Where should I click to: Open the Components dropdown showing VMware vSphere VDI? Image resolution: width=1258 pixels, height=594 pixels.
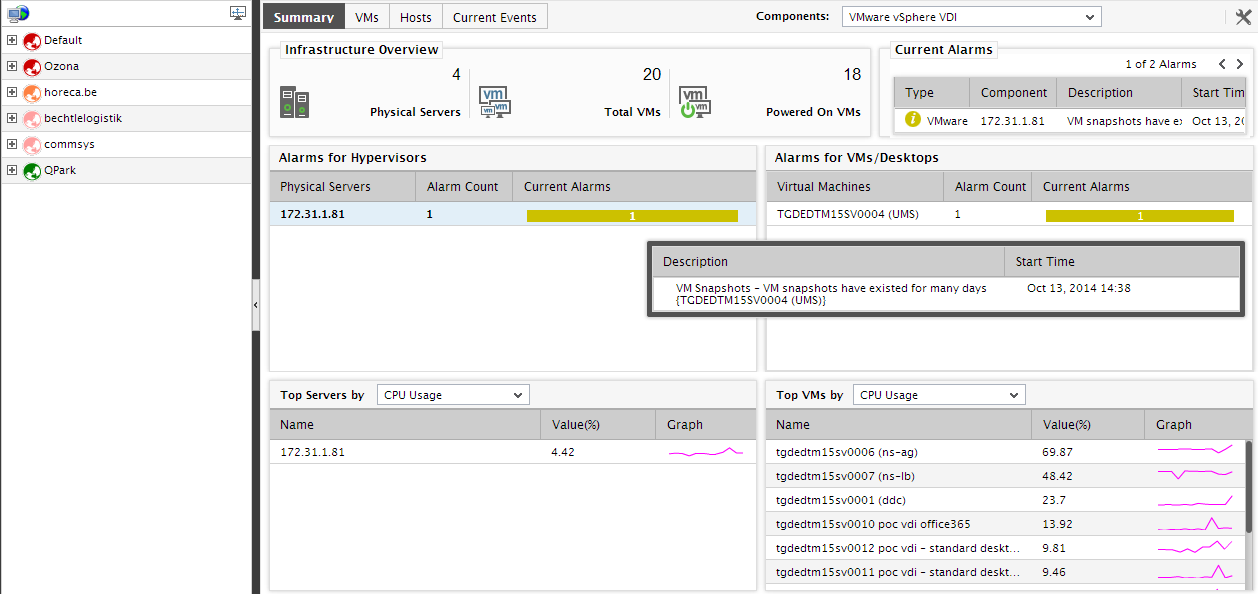click(971, 17)
